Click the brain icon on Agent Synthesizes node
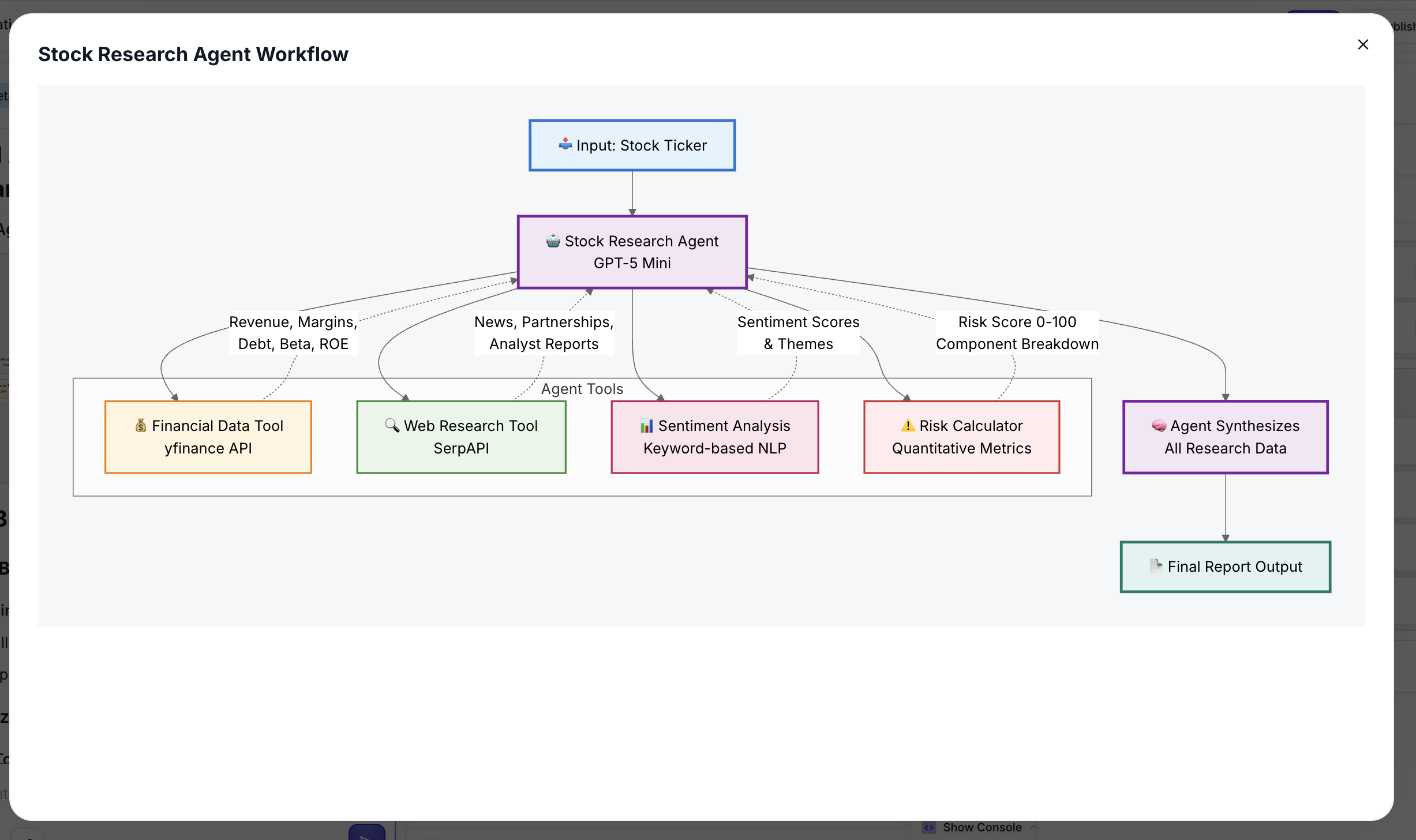The image size is (1416, 840). click(x=1158, y=425)
